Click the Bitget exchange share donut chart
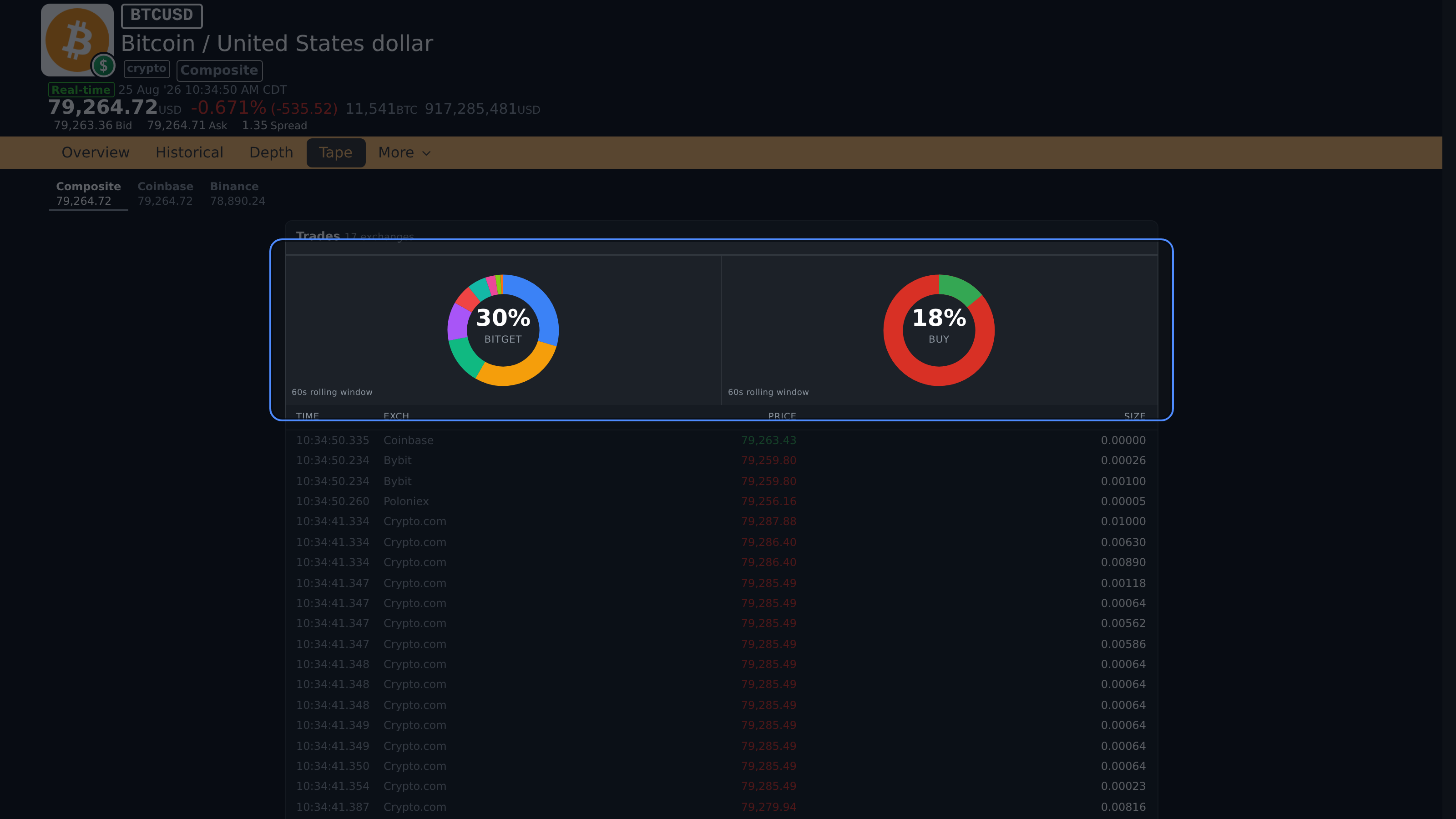 click(x=503, y=330)
